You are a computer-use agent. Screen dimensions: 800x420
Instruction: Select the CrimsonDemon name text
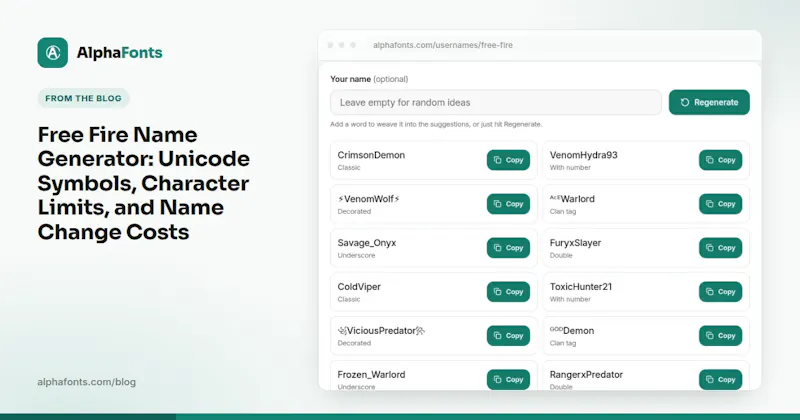click(371, 155)
